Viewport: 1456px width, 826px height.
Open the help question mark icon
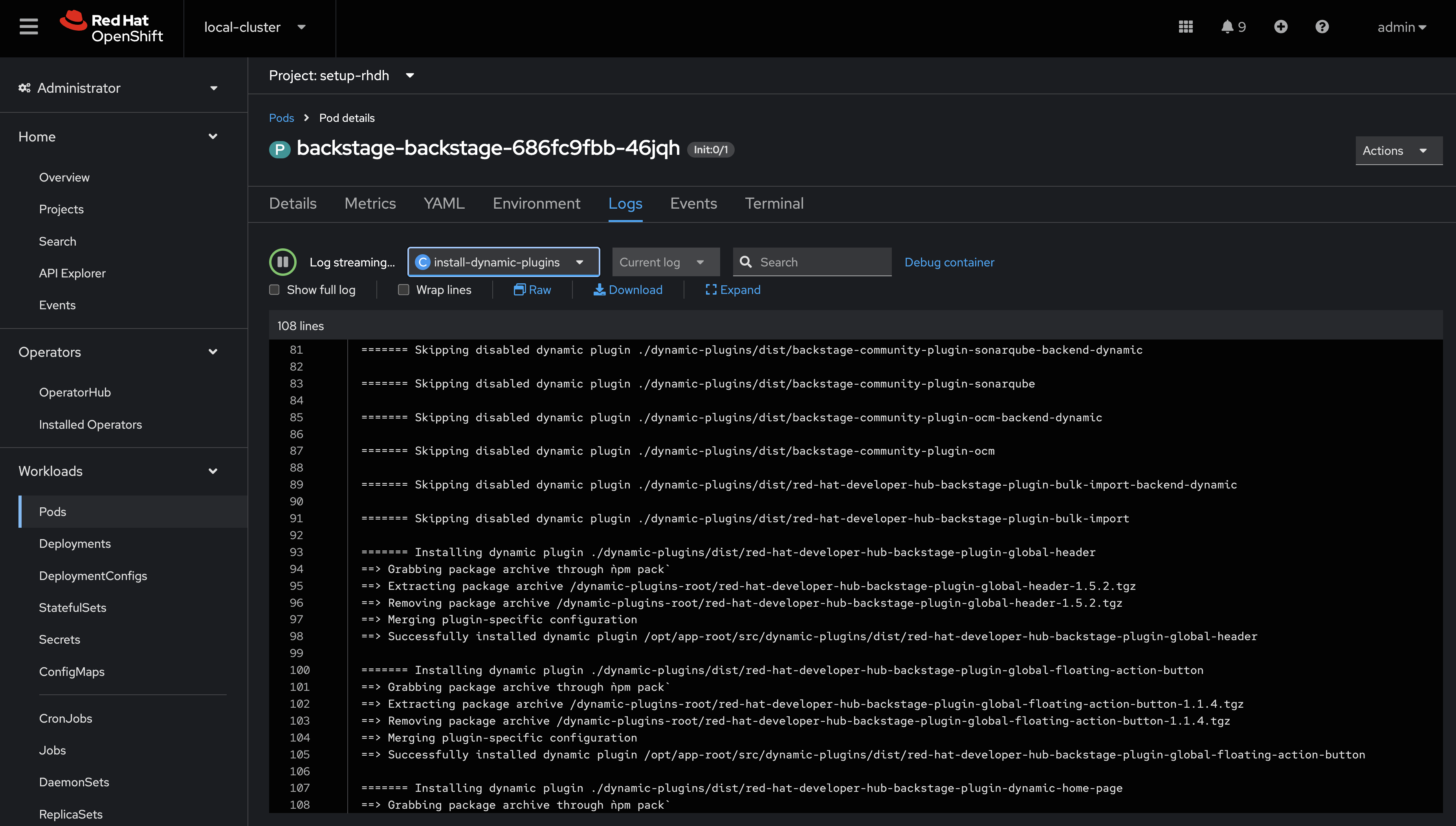point(1322,27)
